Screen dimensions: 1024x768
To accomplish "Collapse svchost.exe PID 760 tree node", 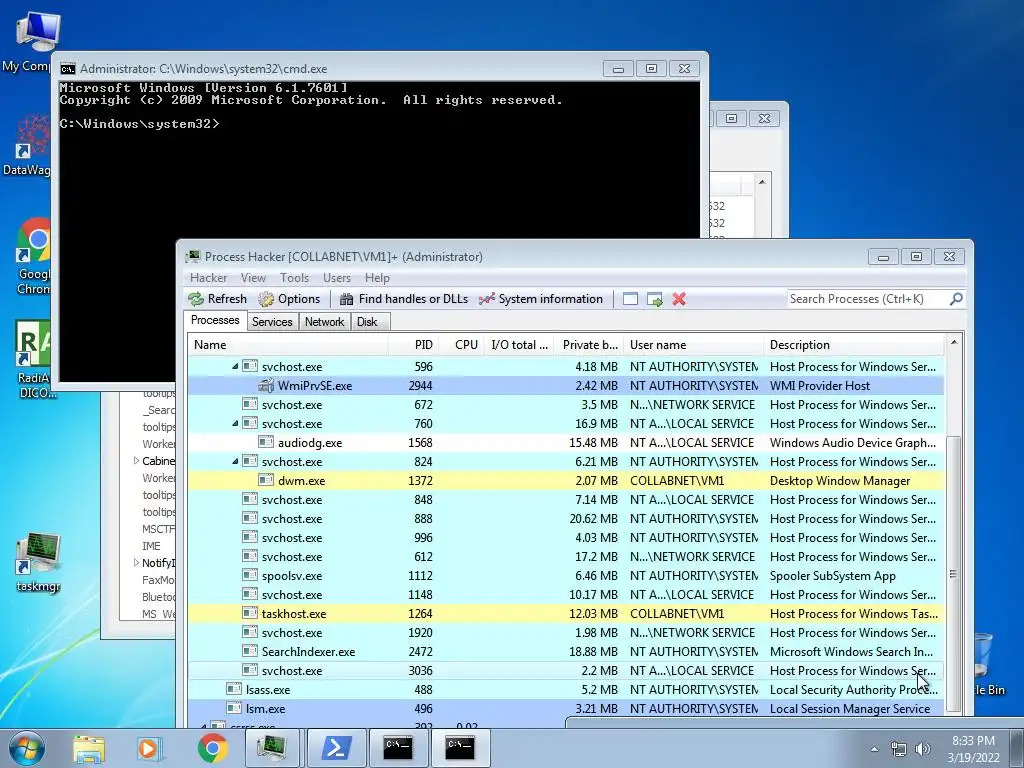I will click(x=234, y=423).
